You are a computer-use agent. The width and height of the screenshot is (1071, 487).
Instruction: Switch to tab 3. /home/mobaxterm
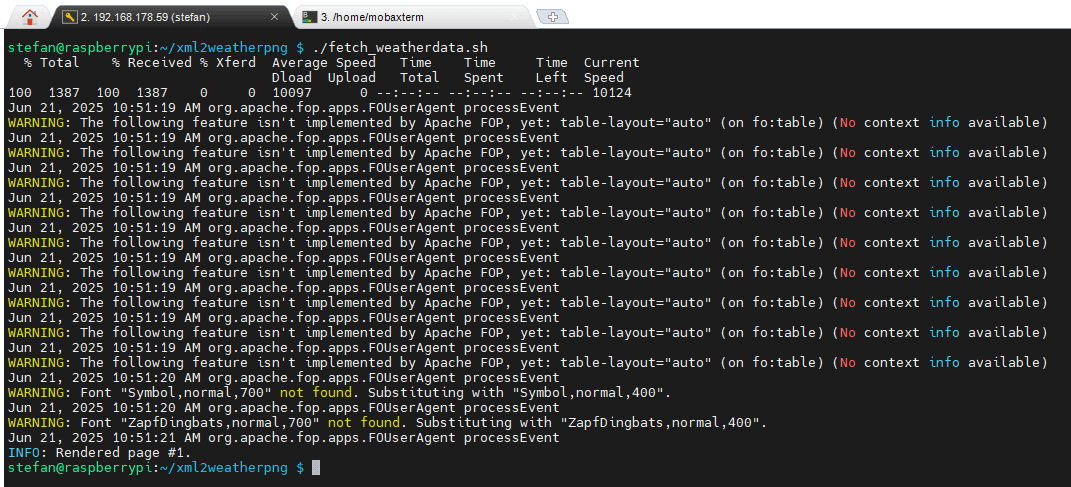point(412,17)
